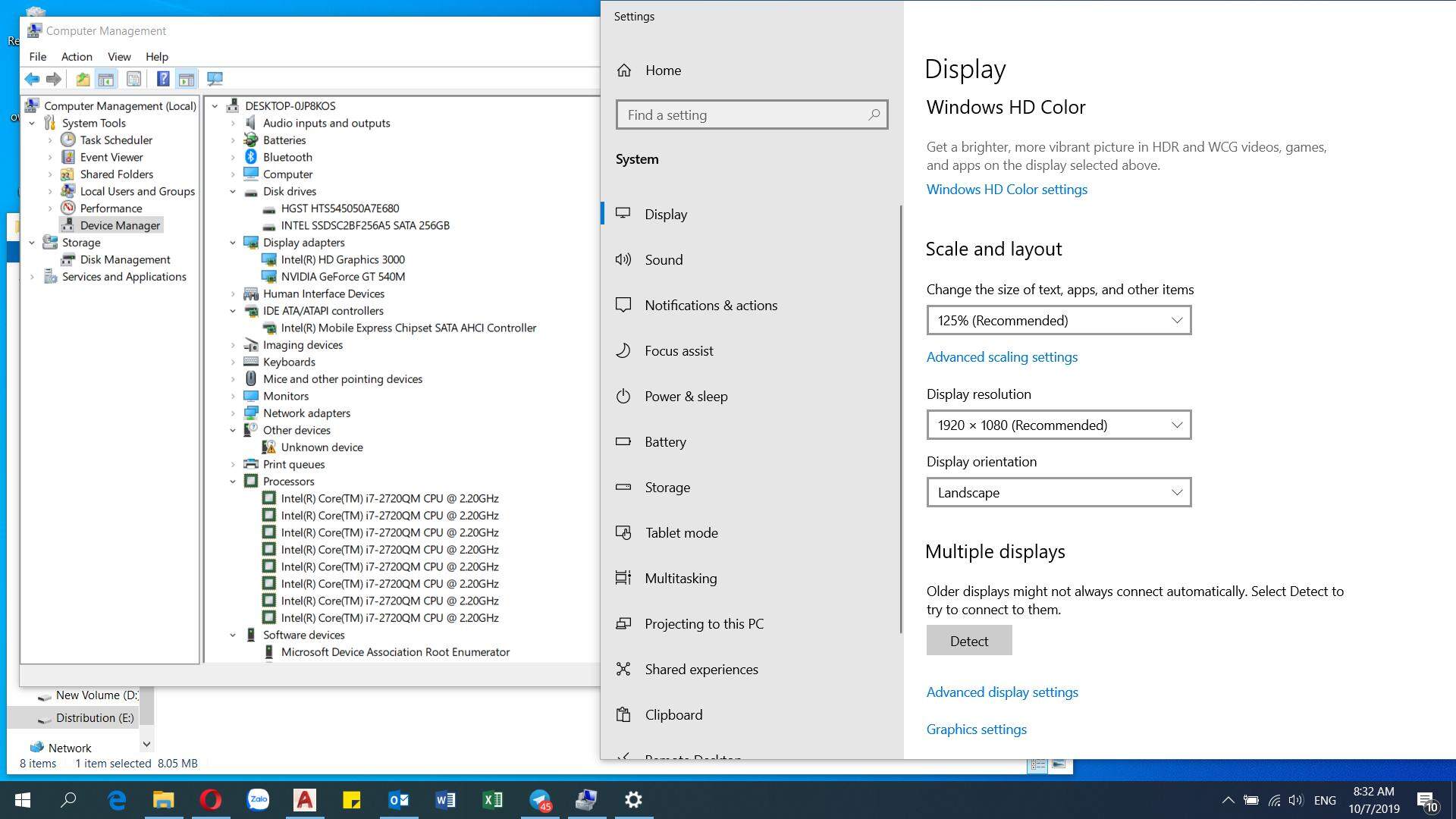
Task: Click the Back arrow in Computer Management toolbar
Action: tap(32, 79)
